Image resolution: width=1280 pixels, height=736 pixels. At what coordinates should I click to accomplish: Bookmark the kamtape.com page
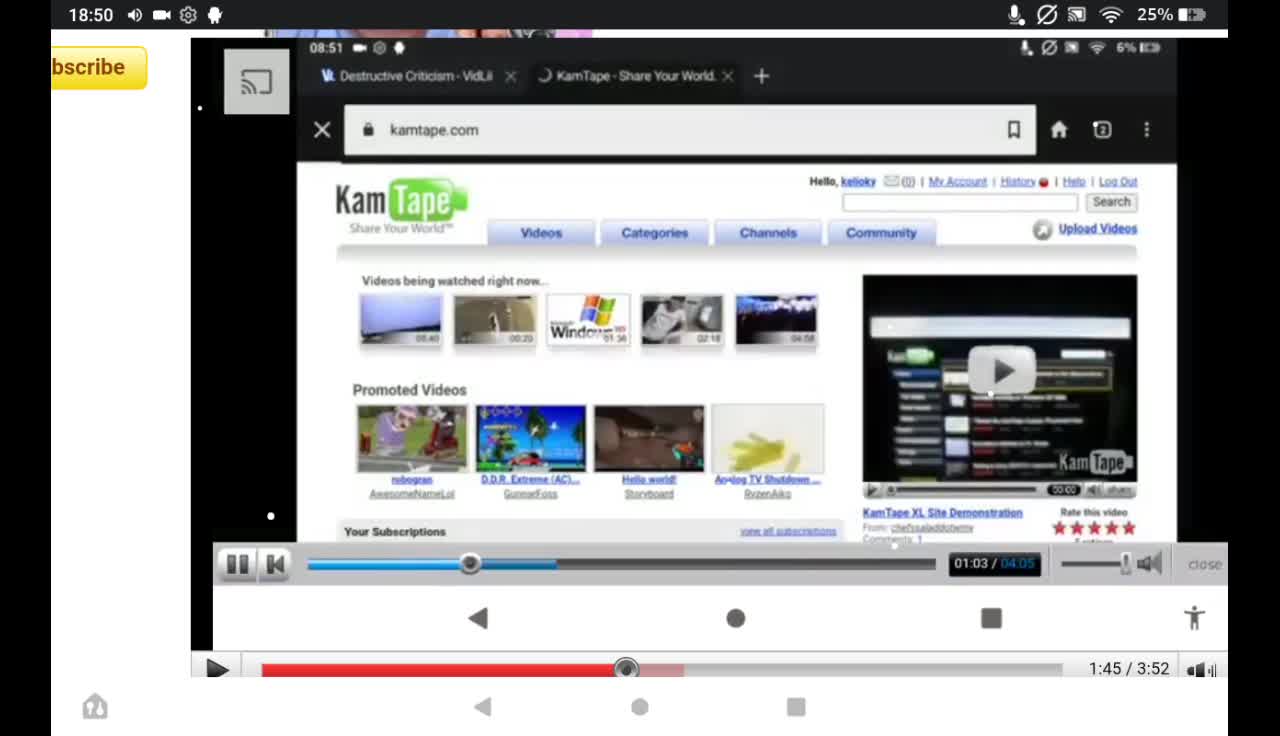point(1013,130)
